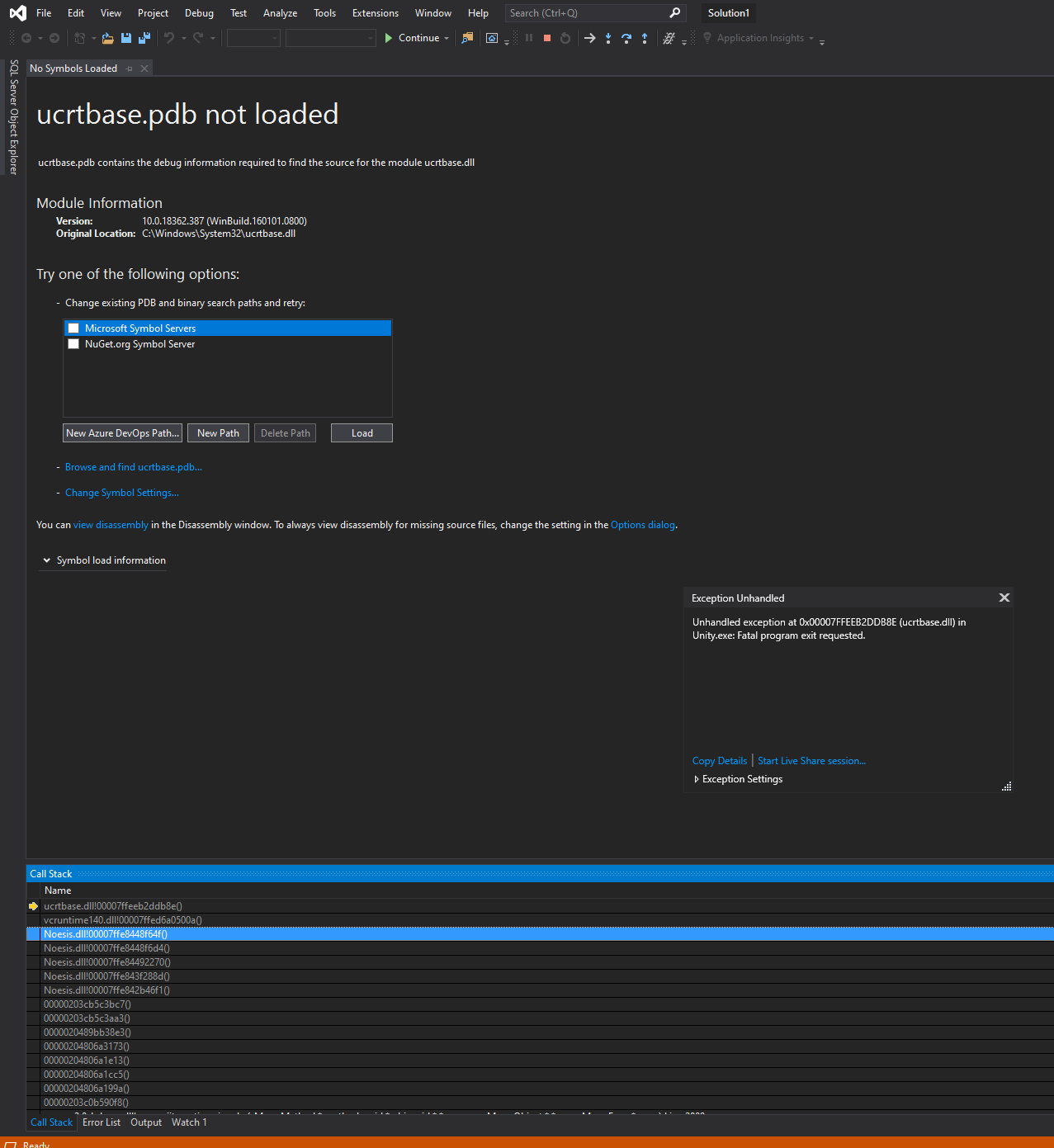
Task: Click the Restart debugging icon
Action: point(565,38)
